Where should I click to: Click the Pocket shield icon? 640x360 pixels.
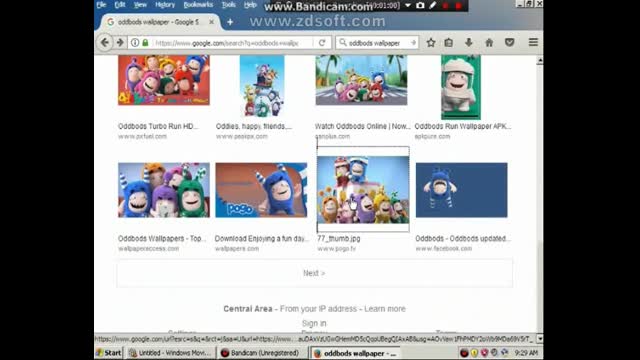coord(509,42)
